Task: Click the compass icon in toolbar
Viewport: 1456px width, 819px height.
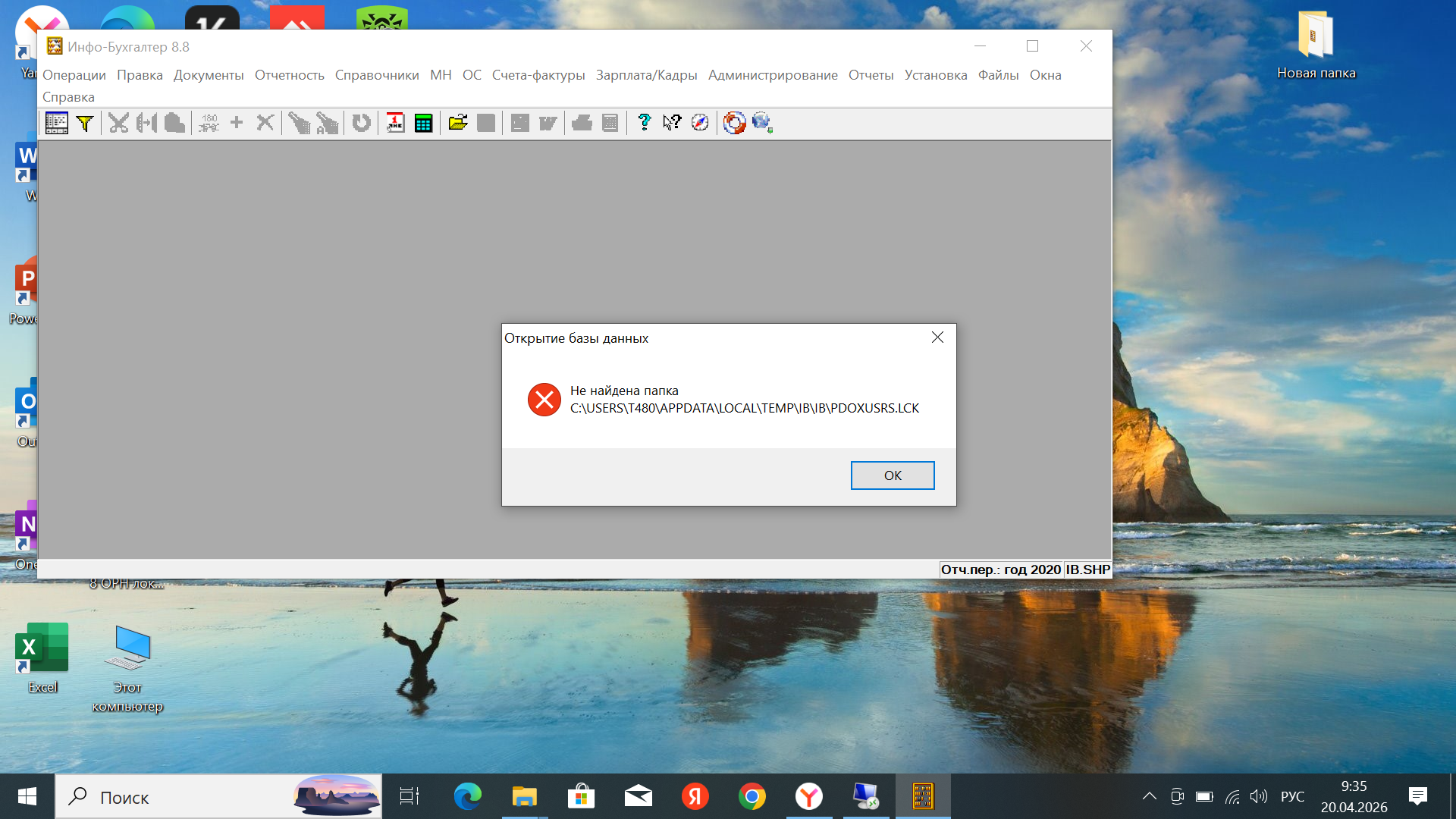Action: (700, 123)
